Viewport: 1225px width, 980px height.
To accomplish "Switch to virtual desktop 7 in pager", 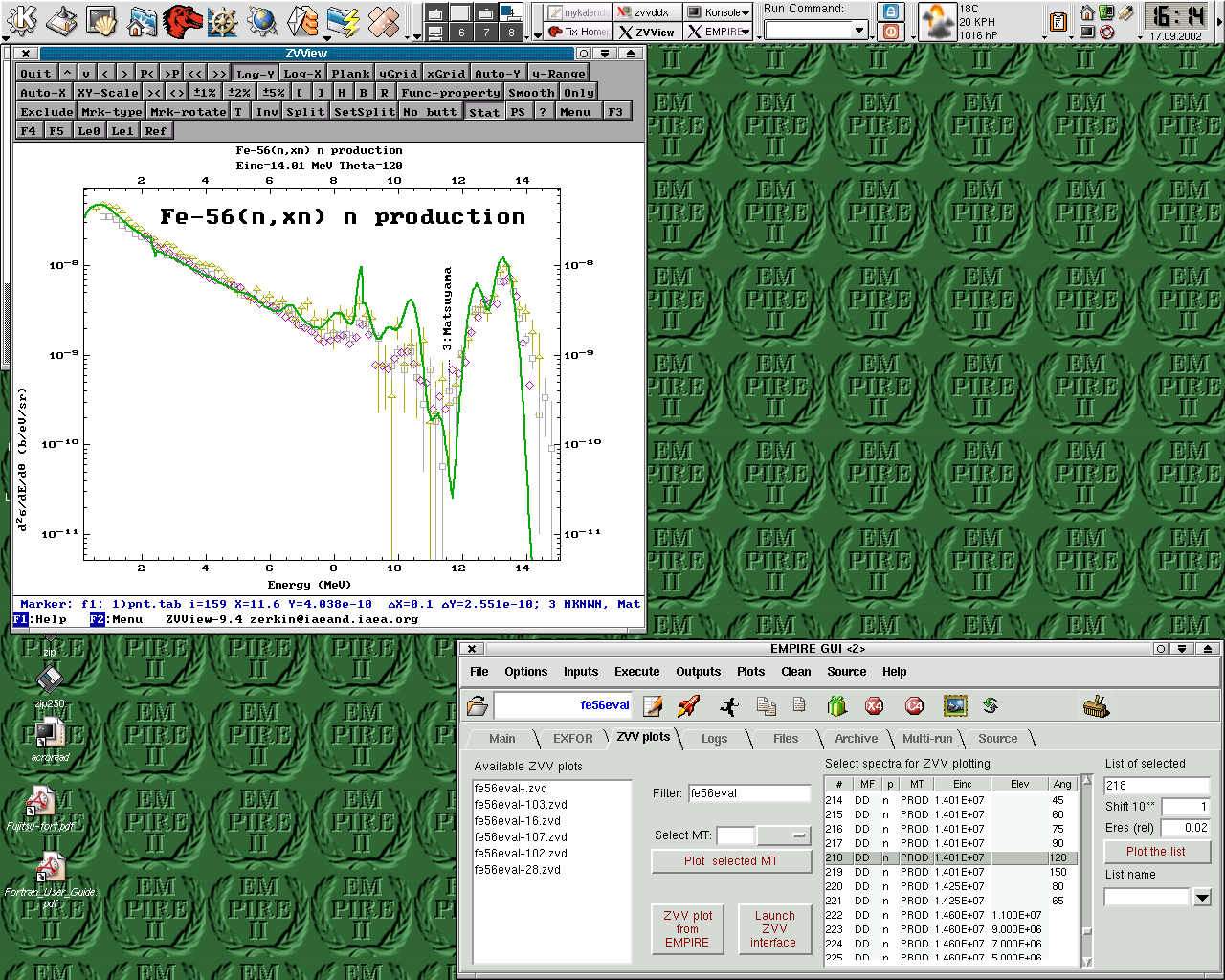I will point(486,32).
